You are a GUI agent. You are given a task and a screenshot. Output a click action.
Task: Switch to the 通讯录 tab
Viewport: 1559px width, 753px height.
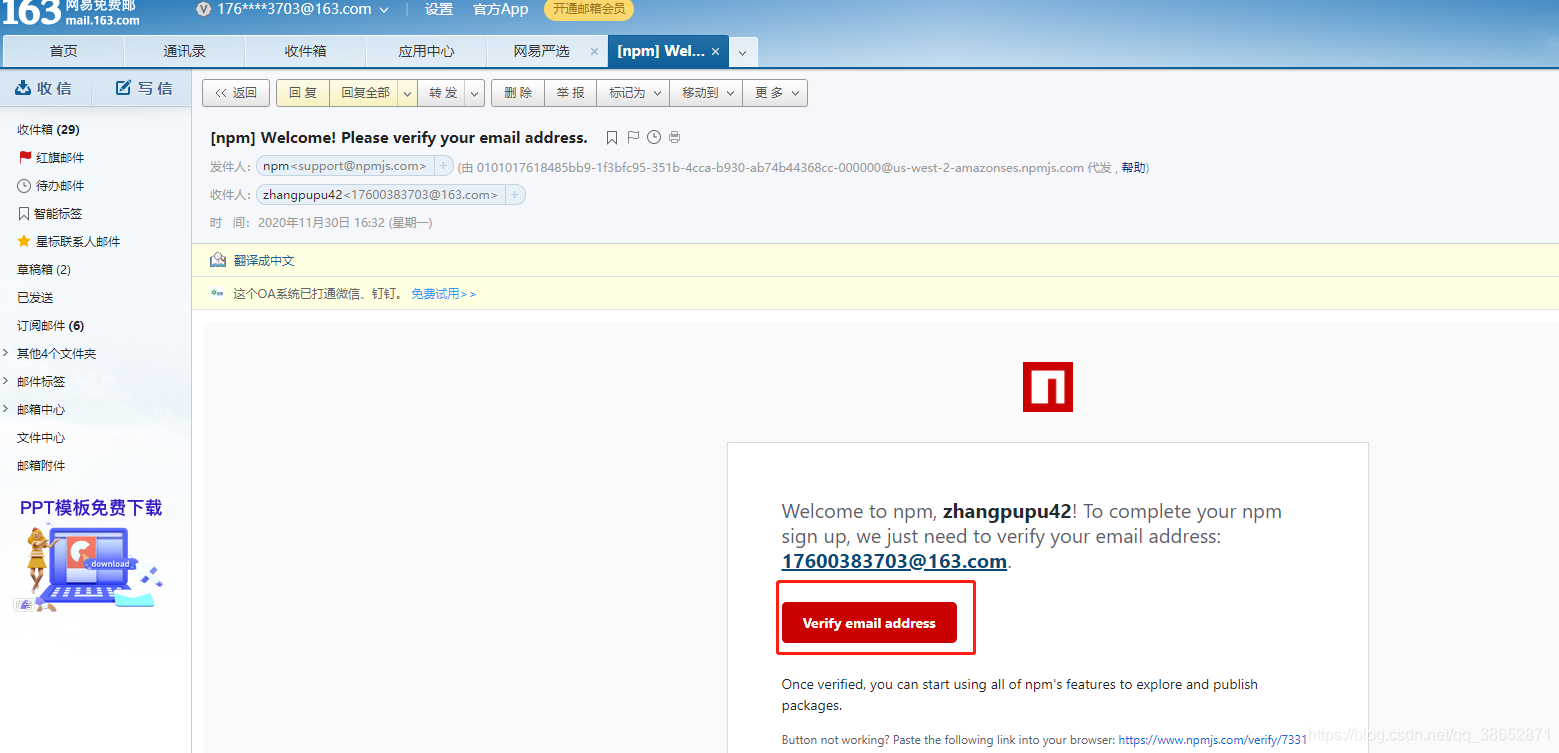point(185,51)
